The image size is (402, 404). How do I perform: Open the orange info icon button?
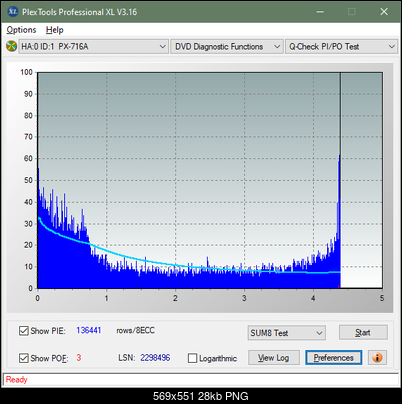[377, 358]
